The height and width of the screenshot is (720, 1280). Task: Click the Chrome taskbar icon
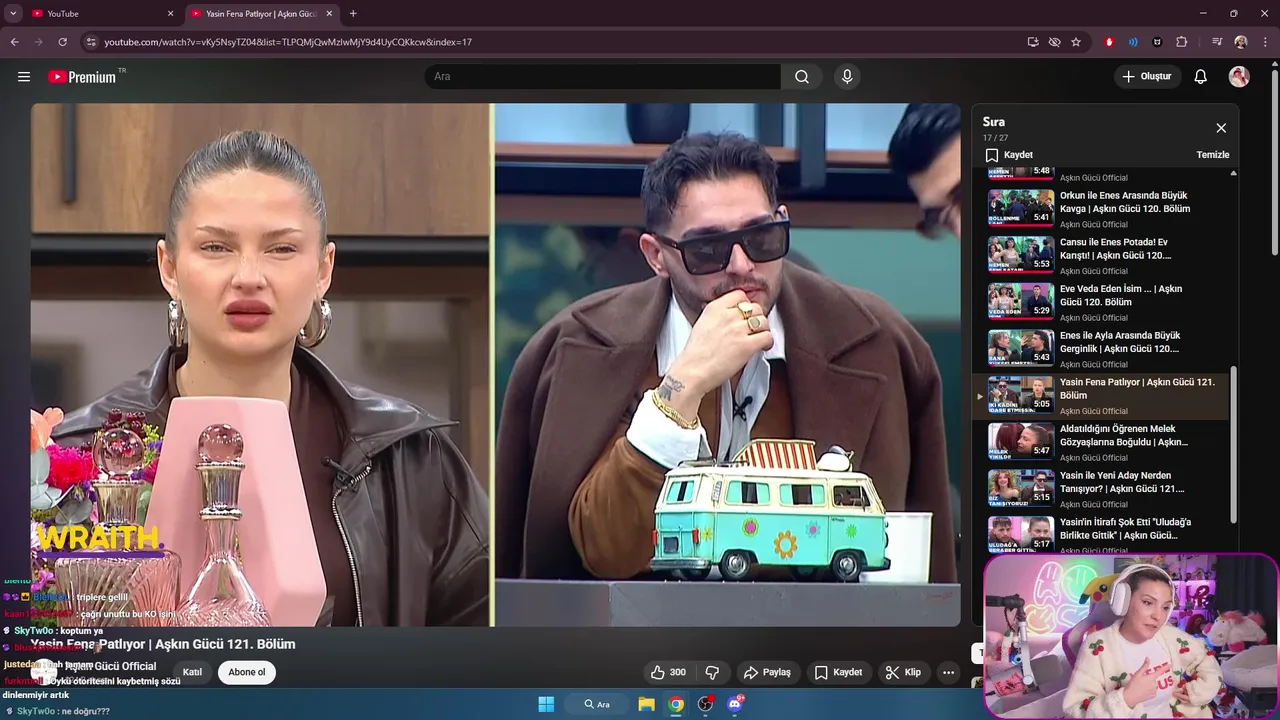[x=676, y=704]
